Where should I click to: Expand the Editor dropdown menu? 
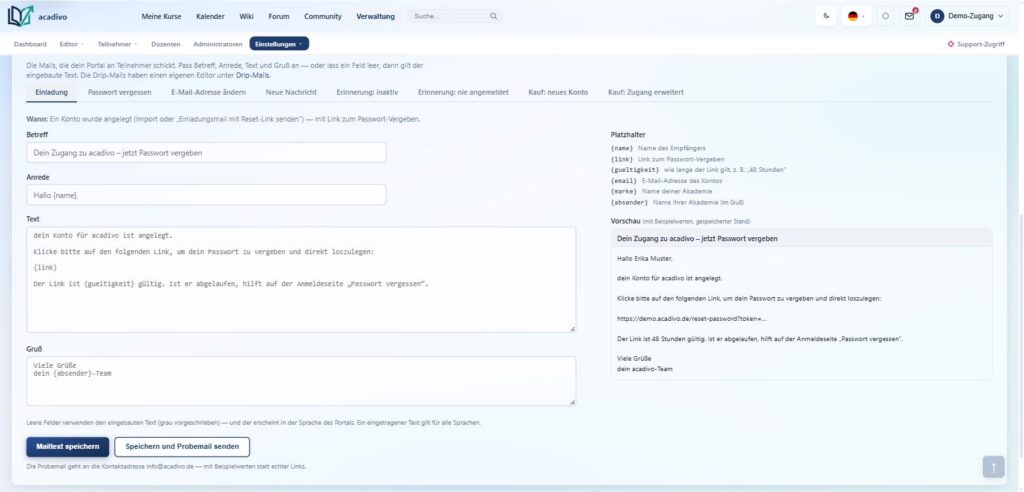click(x=72, y=44)
